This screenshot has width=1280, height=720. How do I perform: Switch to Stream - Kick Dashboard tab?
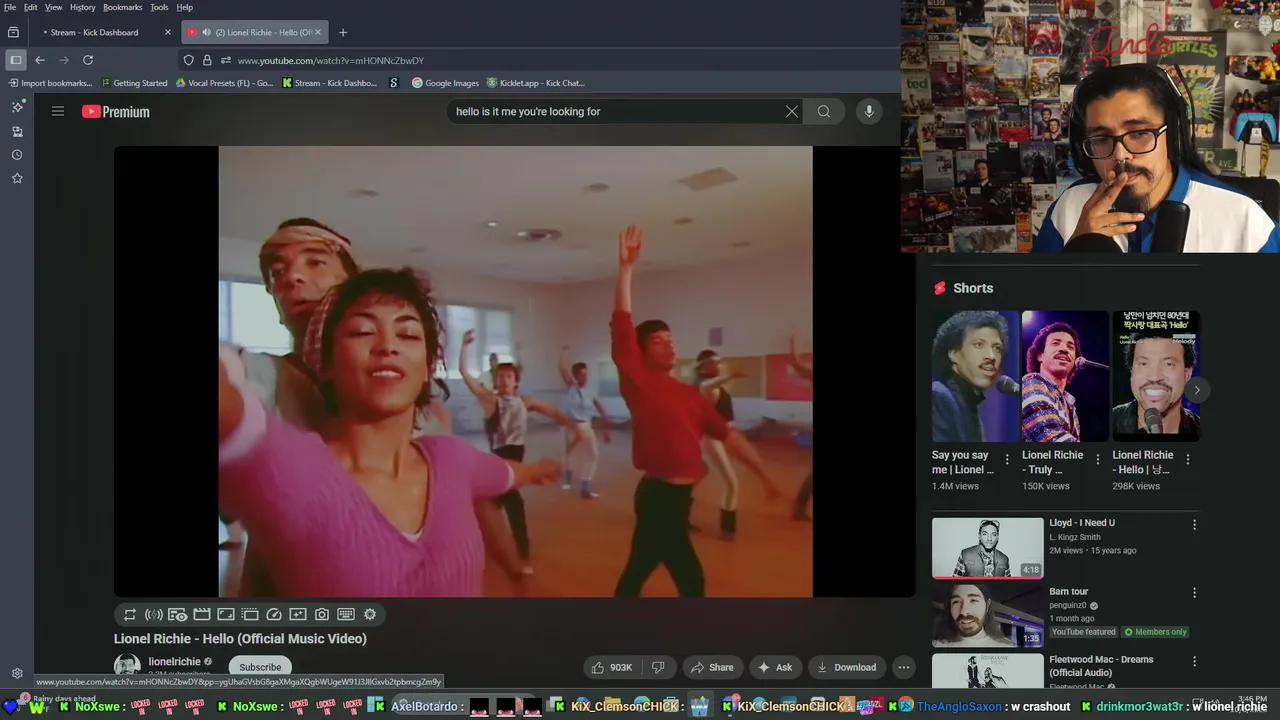(x=95, y=32)
